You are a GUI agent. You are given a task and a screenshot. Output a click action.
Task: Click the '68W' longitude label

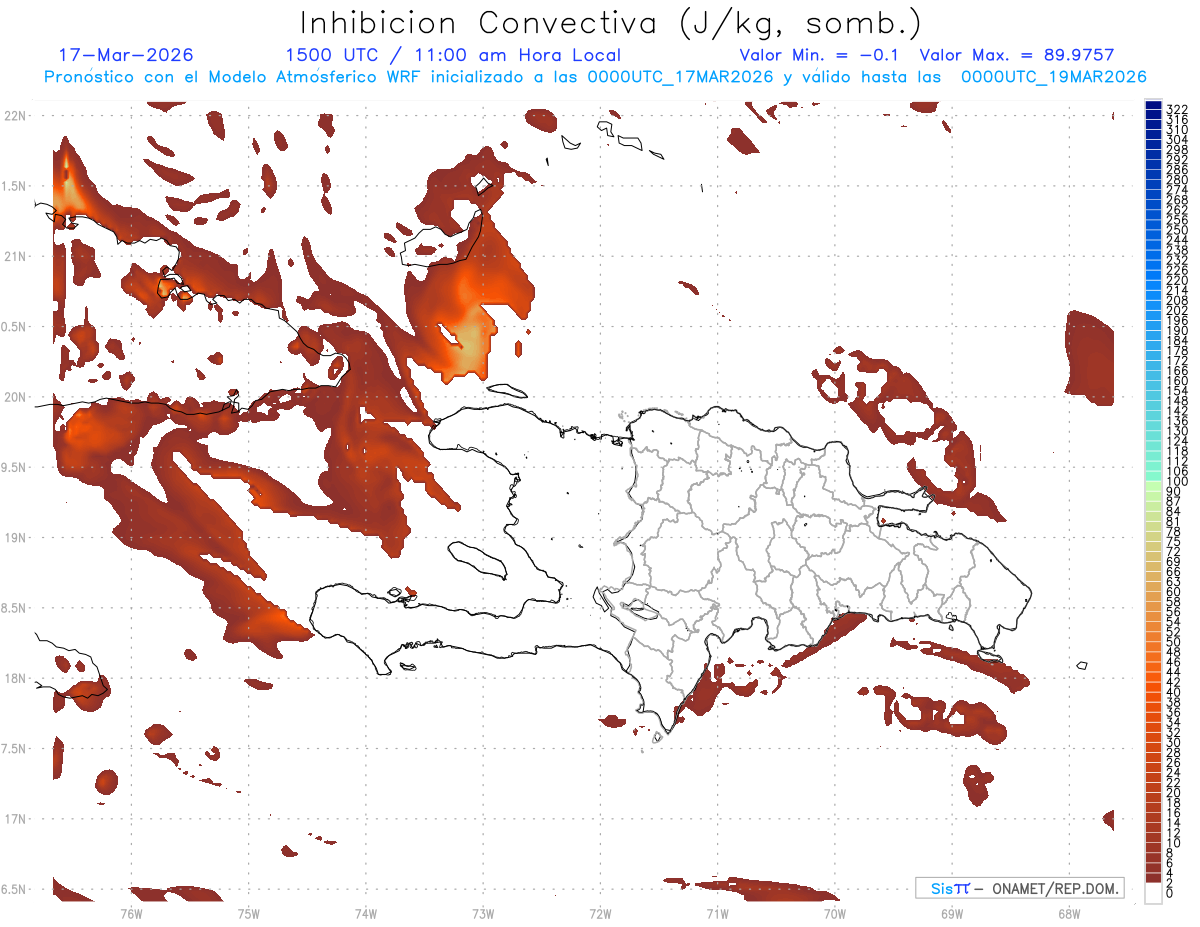tap(1069, 913)
